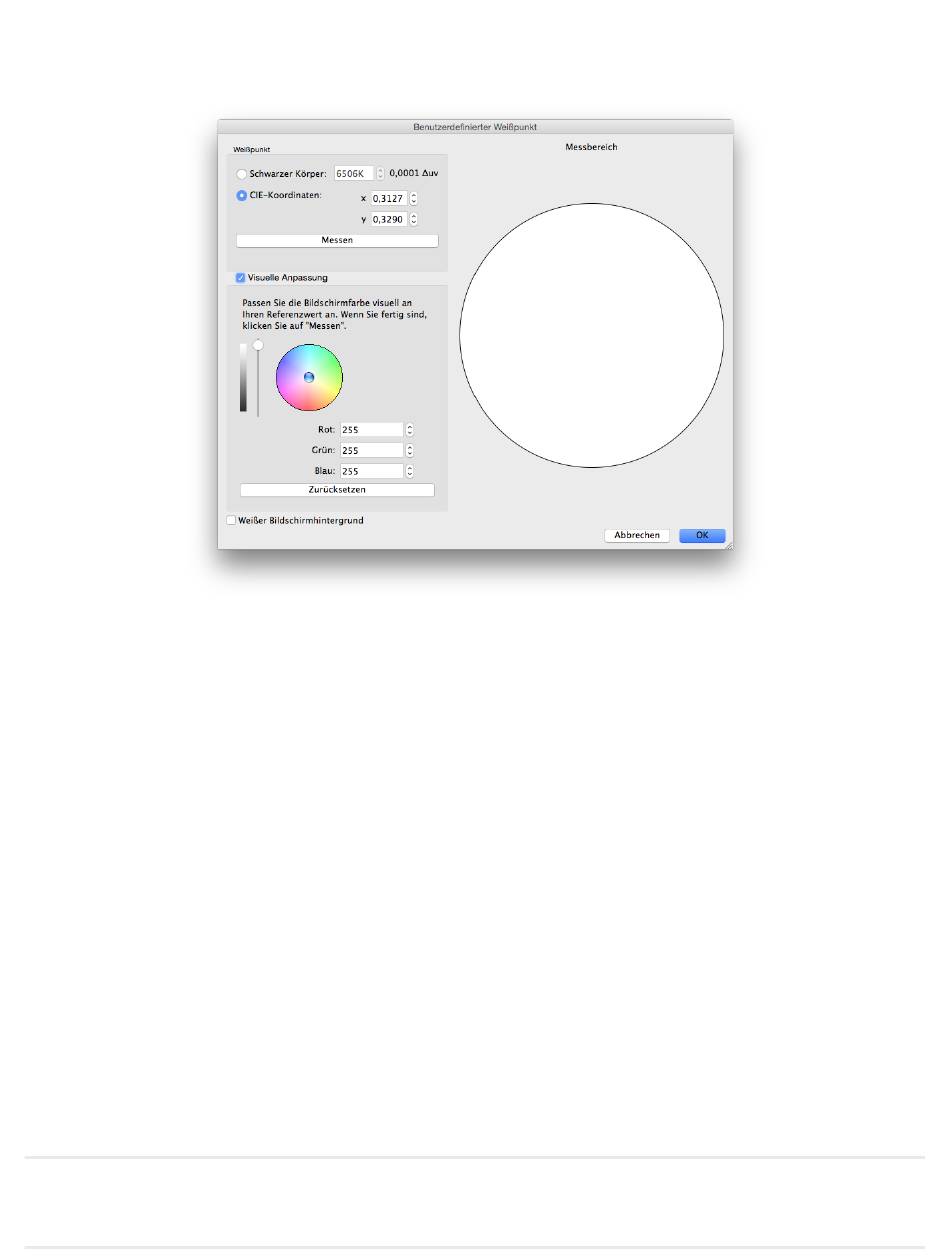Click the Abbrechen button
950x1260 pixels.
point(637,535)
